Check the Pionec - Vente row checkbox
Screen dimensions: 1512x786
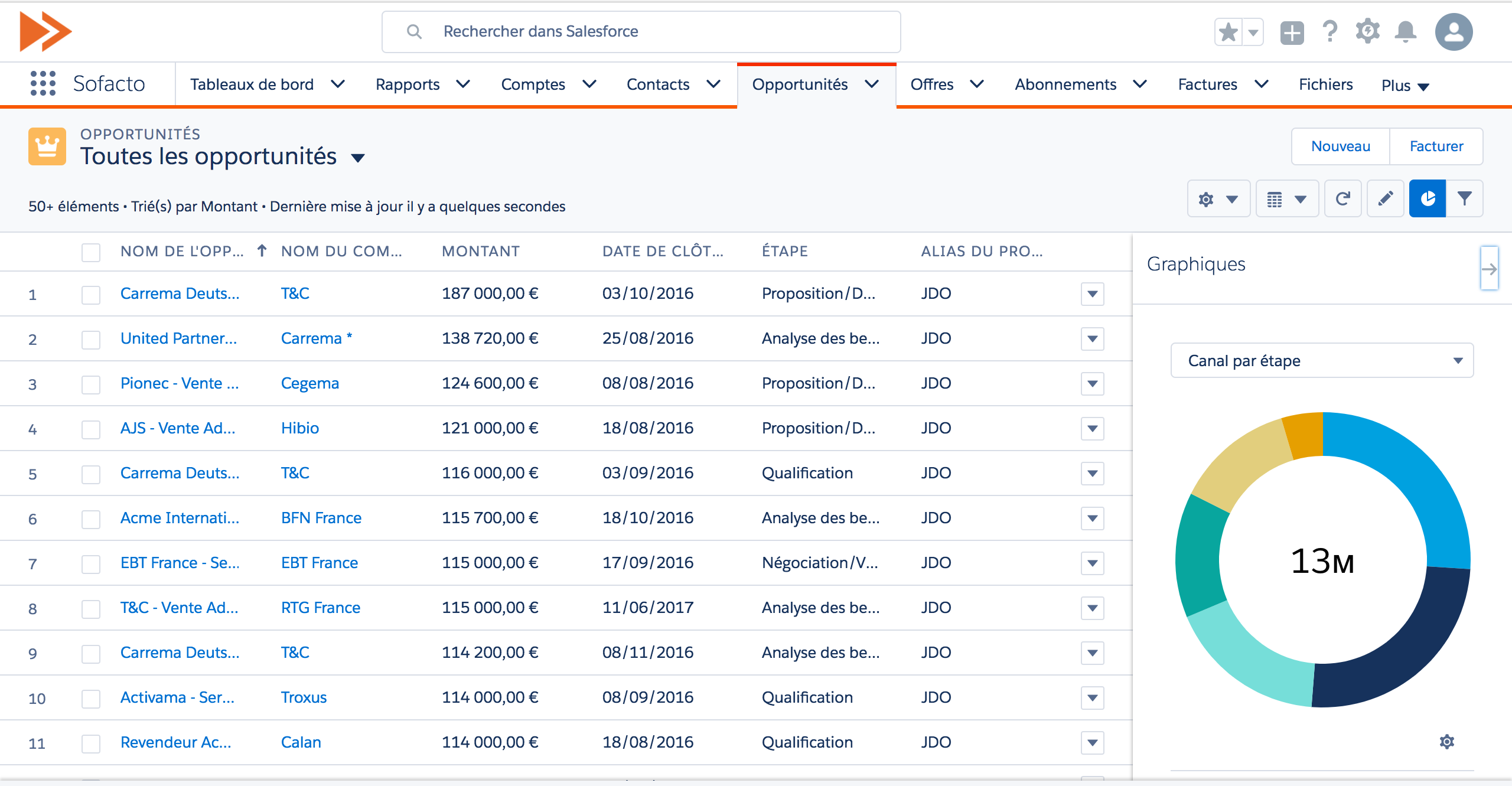pos(91,384)
